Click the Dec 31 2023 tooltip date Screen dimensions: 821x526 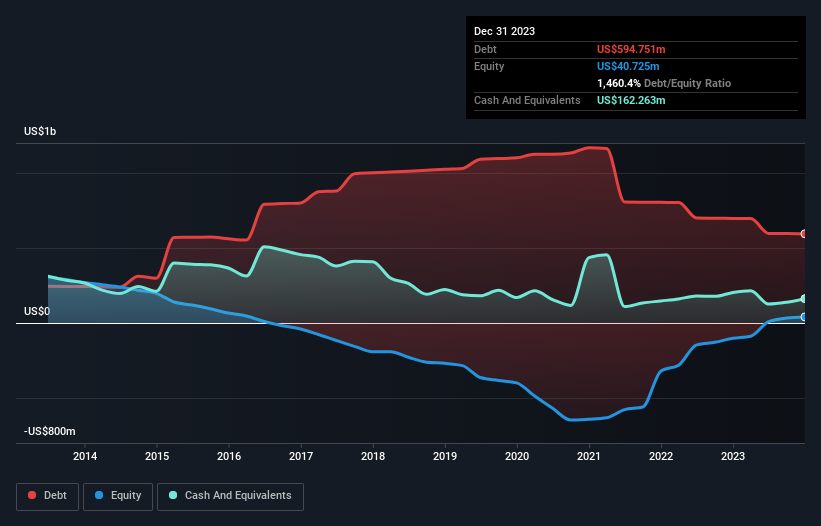coord(504,31)
